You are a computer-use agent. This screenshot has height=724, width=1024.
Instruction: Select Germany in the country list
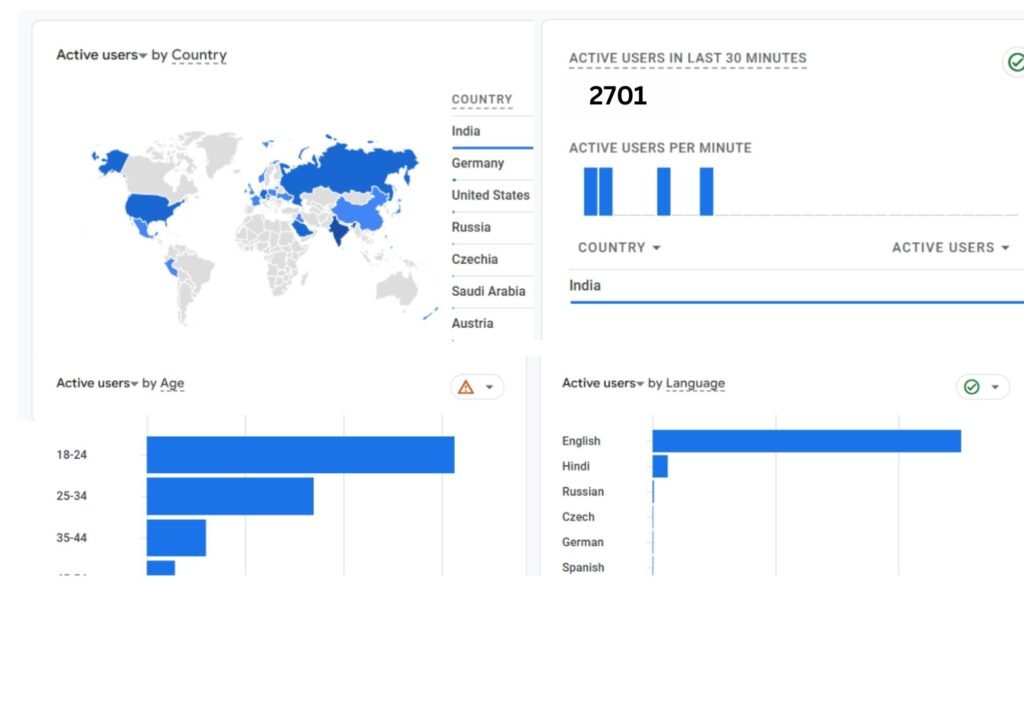coord(477,163)
